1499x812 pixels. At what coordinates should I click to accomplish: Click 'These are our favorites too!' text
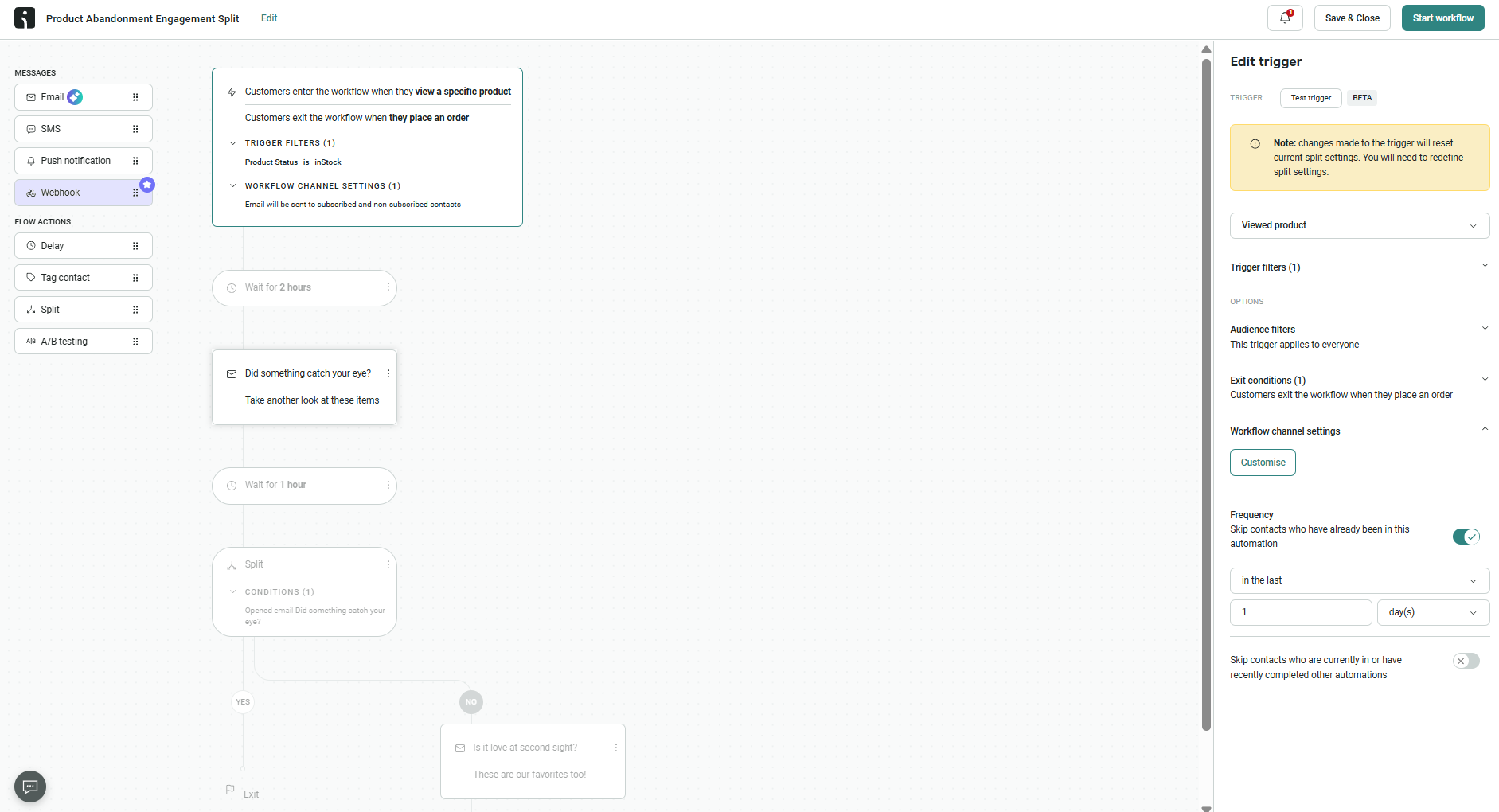tap(529, 775)
